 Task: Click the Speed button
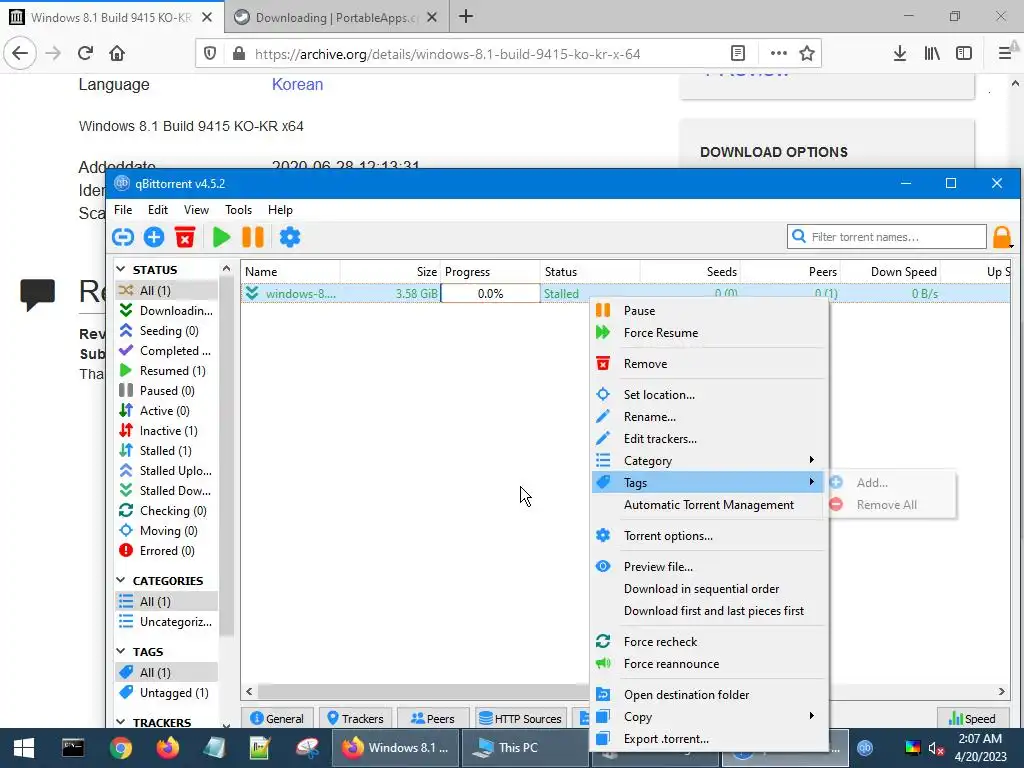click(972, 718)
